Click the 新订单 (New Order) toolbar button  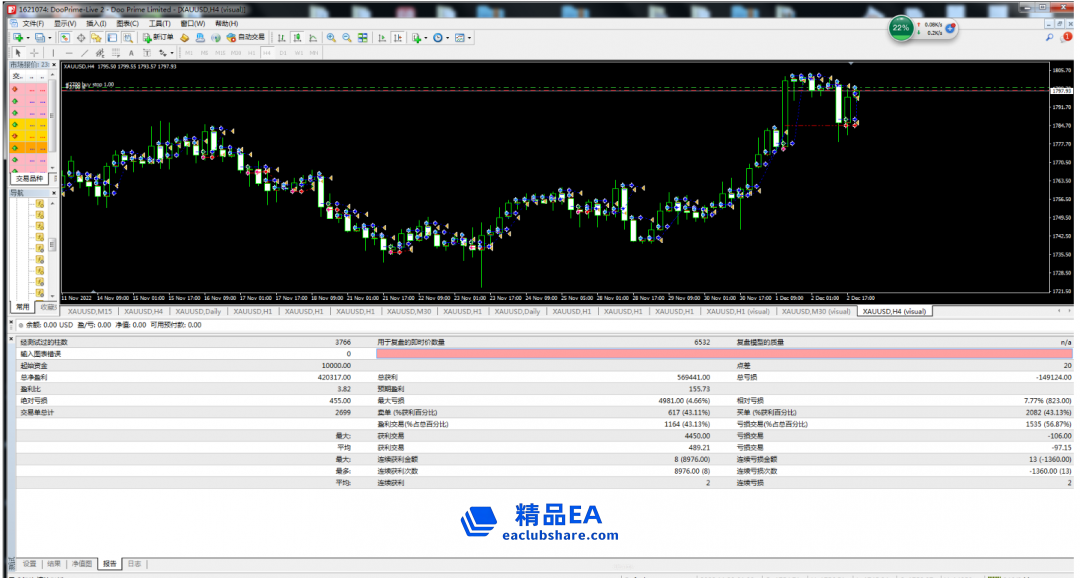[x=158, y=38]
